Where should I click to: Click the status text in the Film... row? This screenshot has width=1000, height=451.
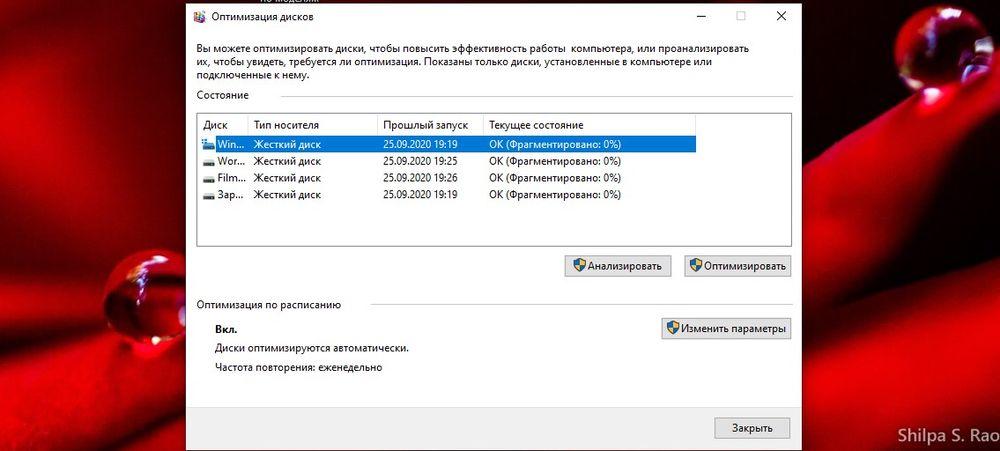click(555, 178)
